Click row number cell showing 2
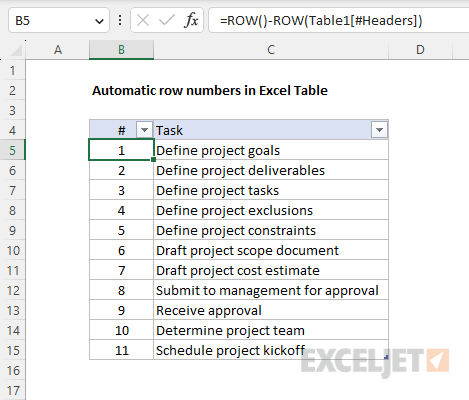 [x=121, y=170]
